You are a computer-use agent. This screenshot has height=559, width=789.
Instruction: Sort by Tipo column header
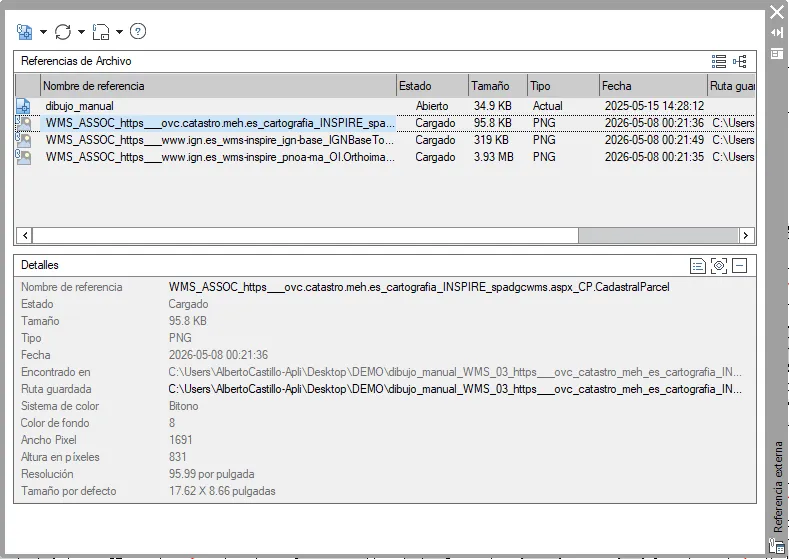click(x=564, y=86)
